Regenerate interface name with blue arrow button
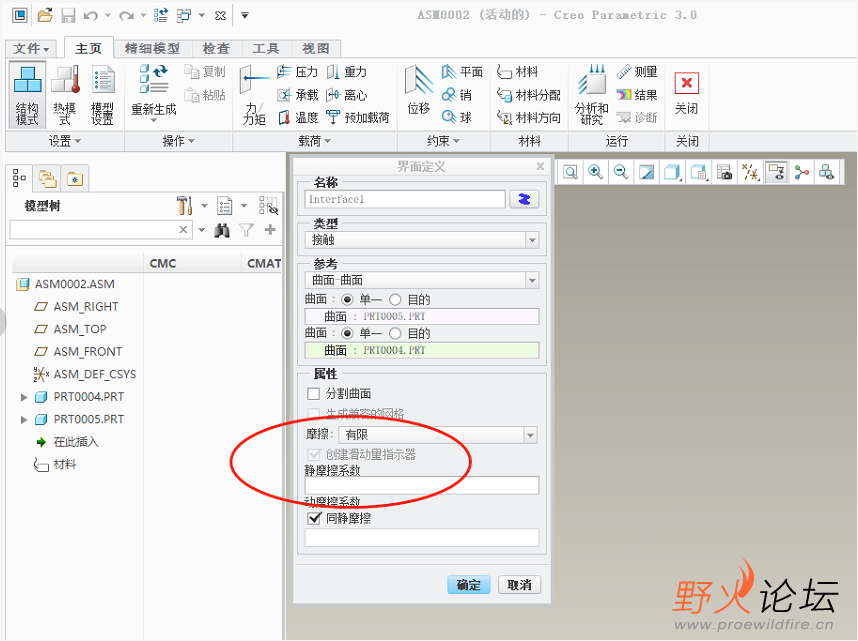858x641 pixels. [x=524, y=199]
